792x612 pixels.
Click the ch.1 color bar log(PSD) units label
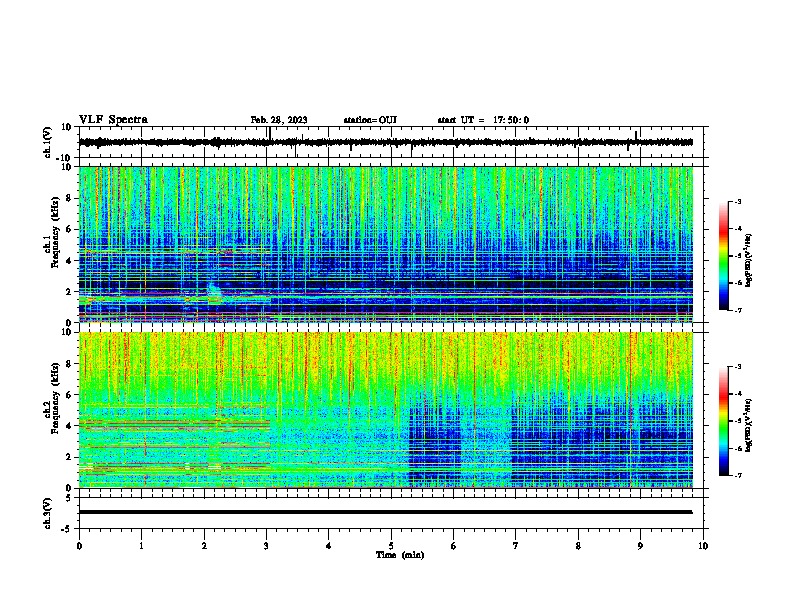tap(748, 261)
